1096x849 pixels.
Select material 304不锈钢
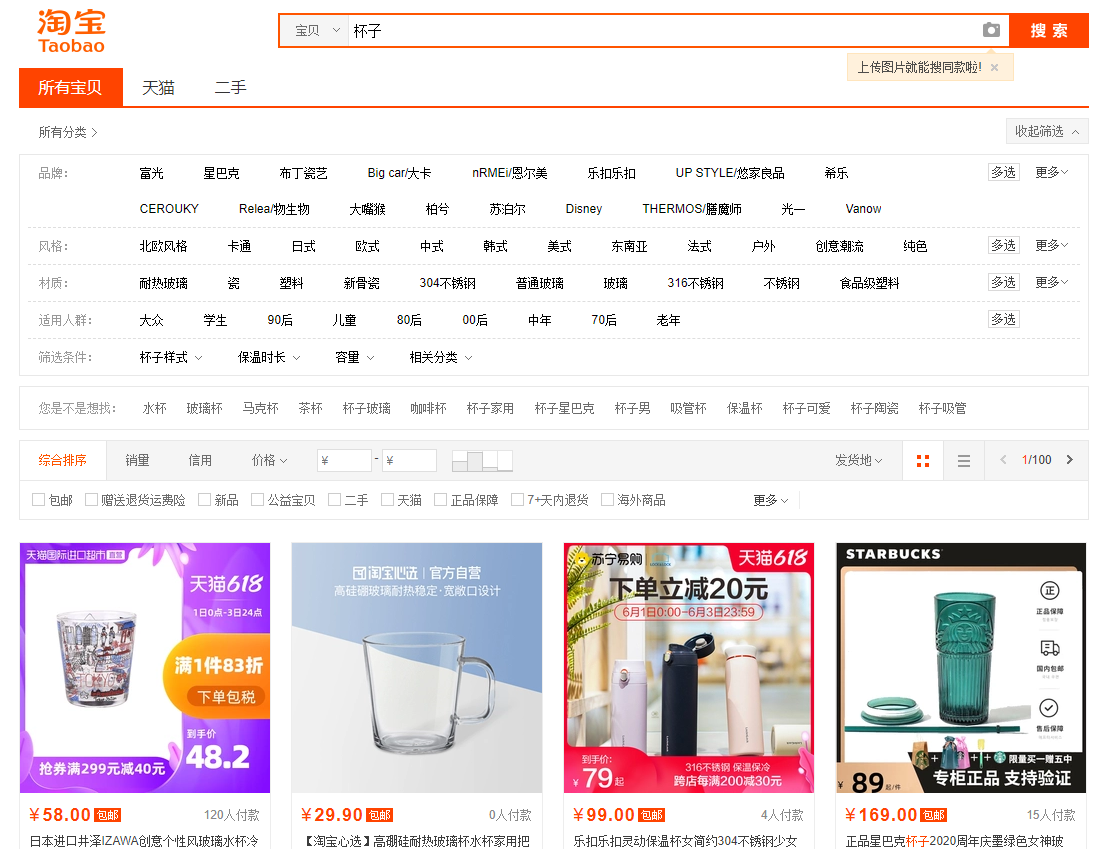(x=447, y=283)
